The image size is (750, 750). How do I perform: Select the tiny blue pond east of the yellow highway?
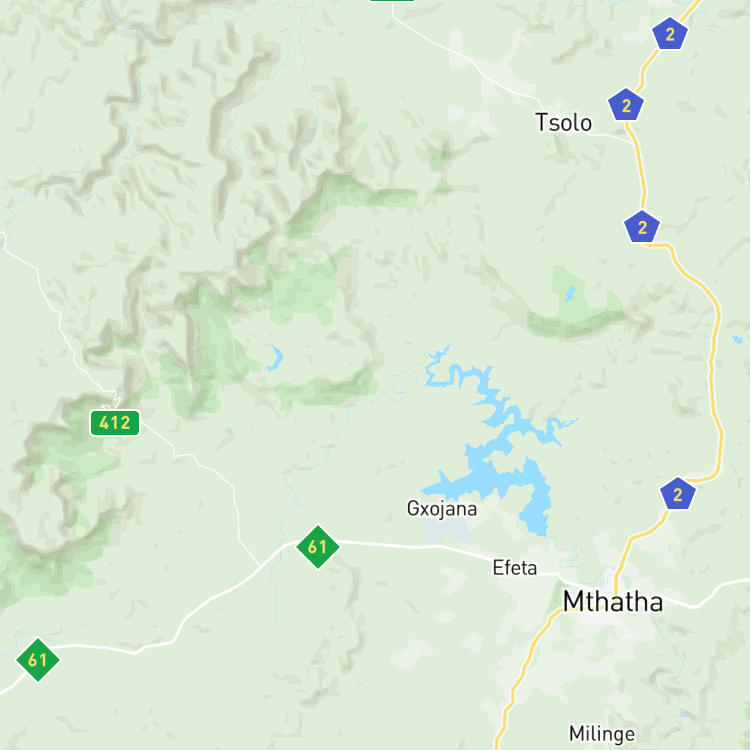click(x=737, y=339)
